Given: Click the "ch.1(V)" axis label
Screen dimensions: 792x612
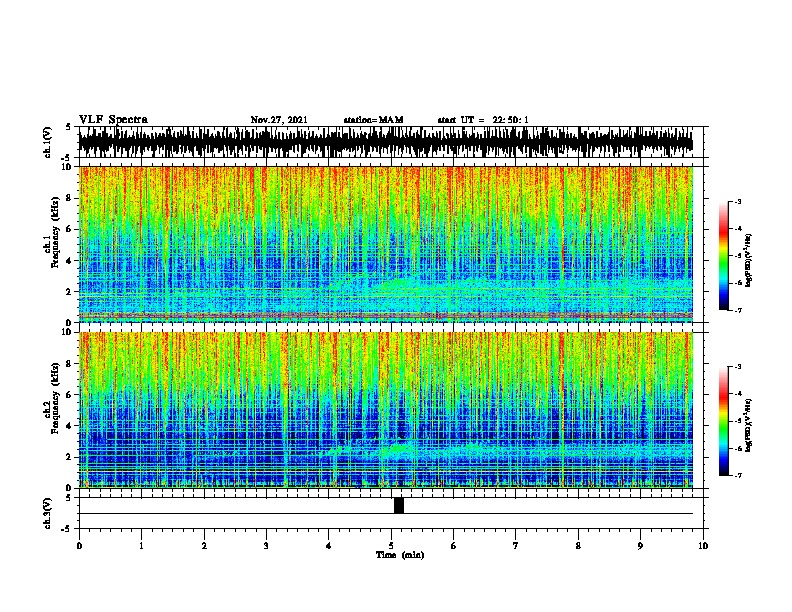Looking at the screenshot, I should (48, 142).
